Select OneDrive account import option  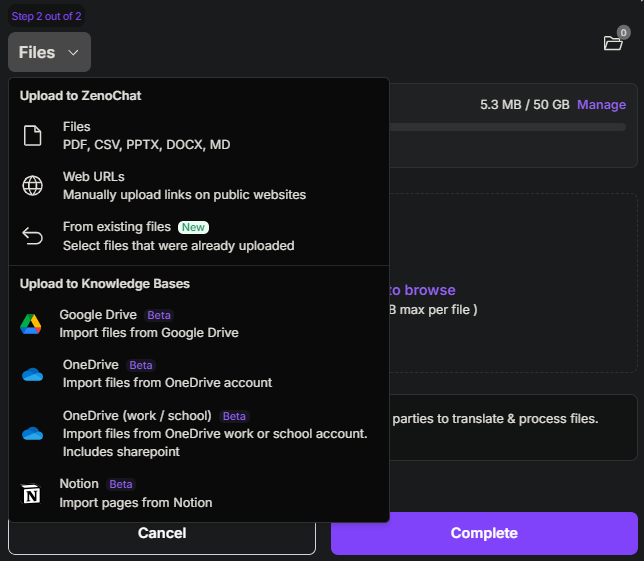click(x=199, y=374)
